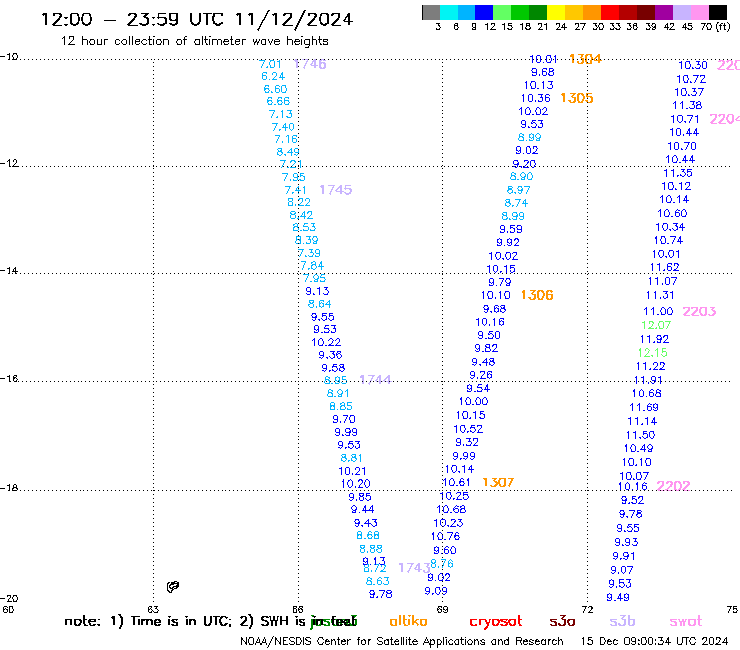This screenshot has height=650, width=740.
Task: Click the green wave height value 12.07
Action: (656, 325)
